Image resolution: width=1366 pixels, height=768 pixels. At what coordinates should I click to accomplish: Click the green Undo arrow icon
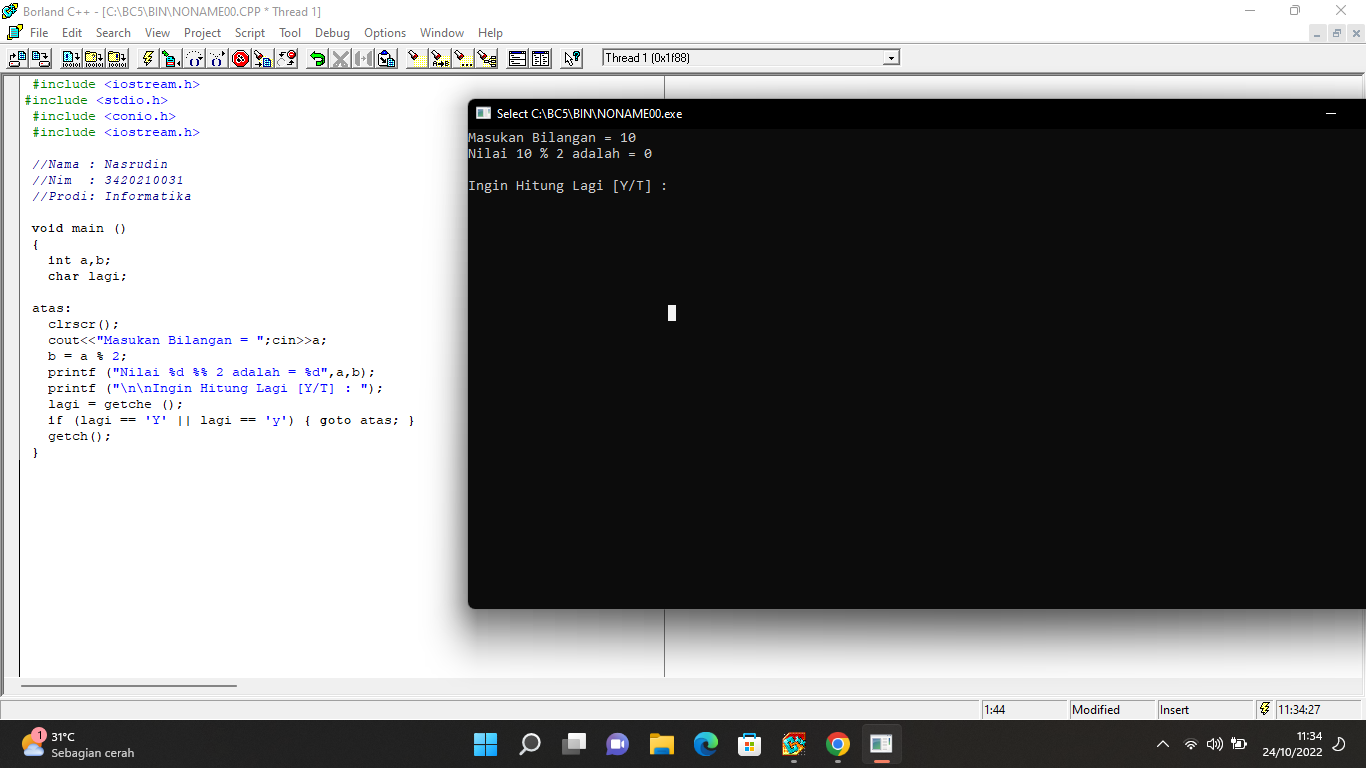click(x=318, y=58)
